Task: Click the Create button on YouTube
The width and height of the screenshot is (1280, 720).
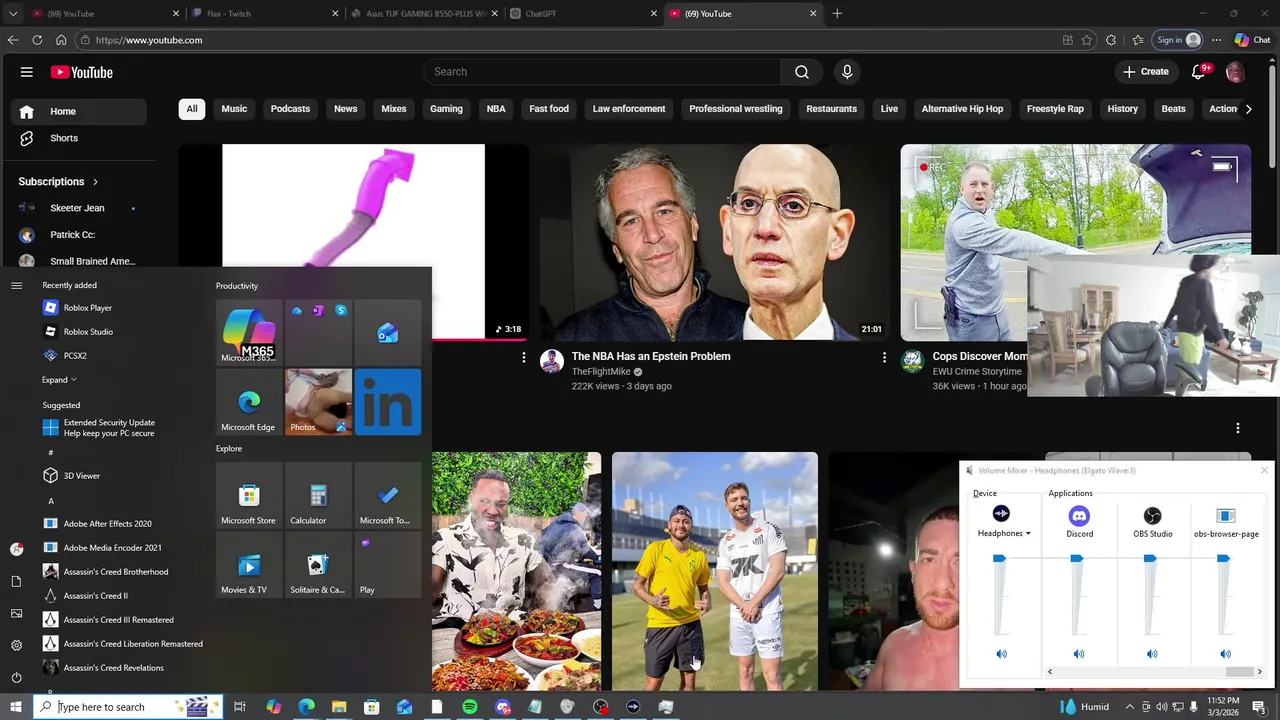Action: click(1145, 72)
